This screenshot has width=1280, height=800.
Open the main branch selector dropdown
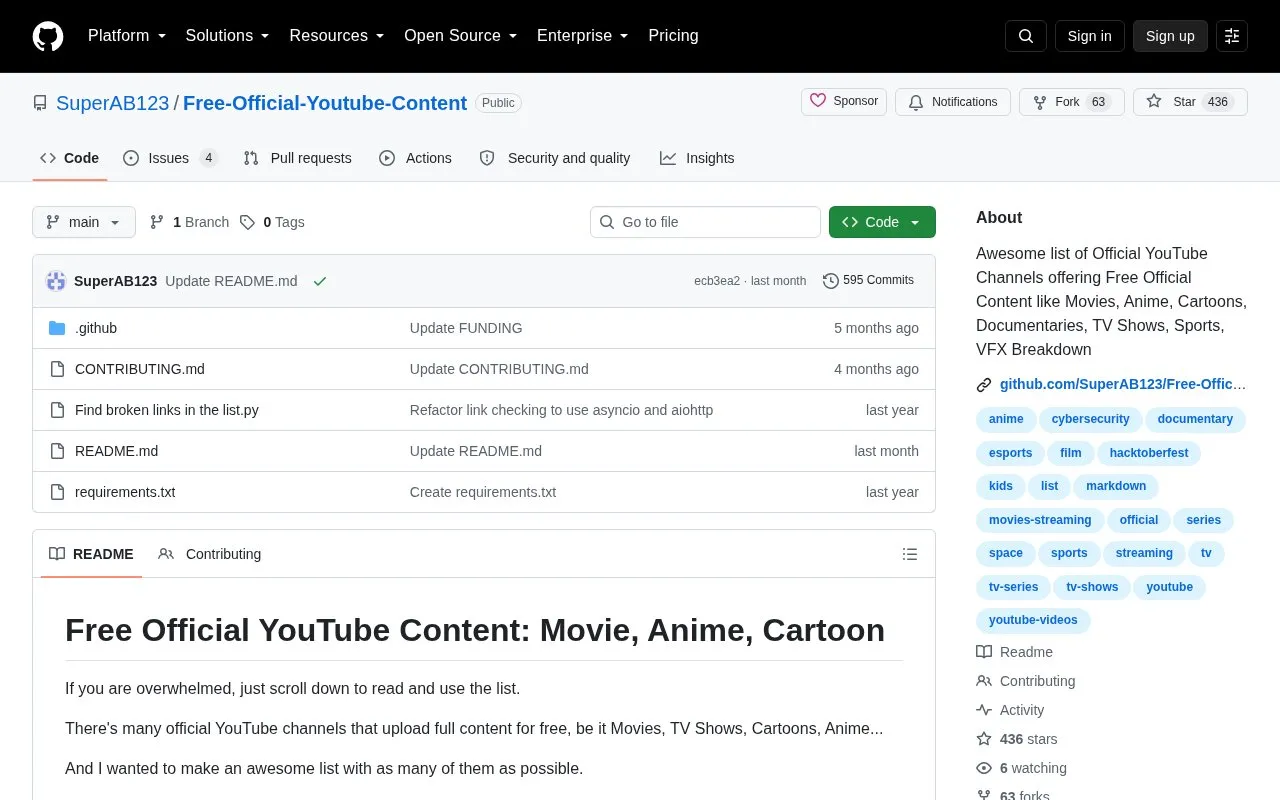[84, 222]
